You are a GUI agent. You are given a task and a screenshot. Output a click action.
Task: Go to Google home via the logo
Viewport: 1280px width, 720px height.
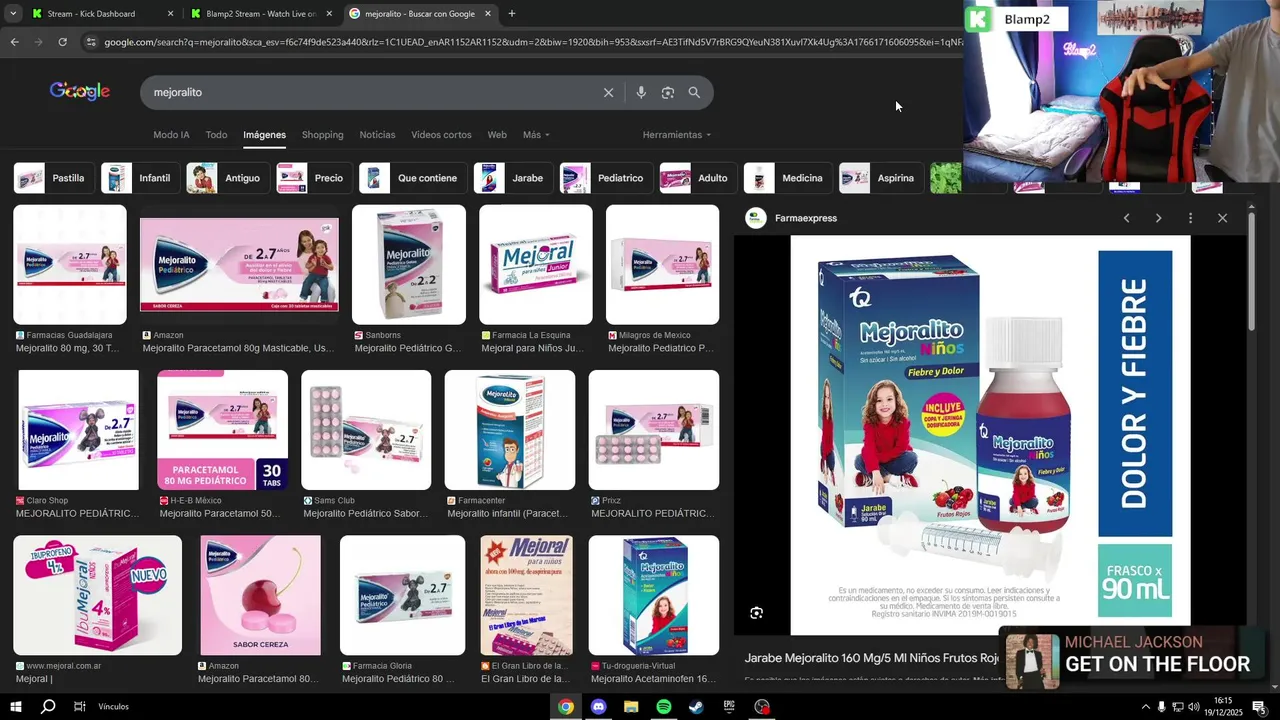click(x=80, y=92)
